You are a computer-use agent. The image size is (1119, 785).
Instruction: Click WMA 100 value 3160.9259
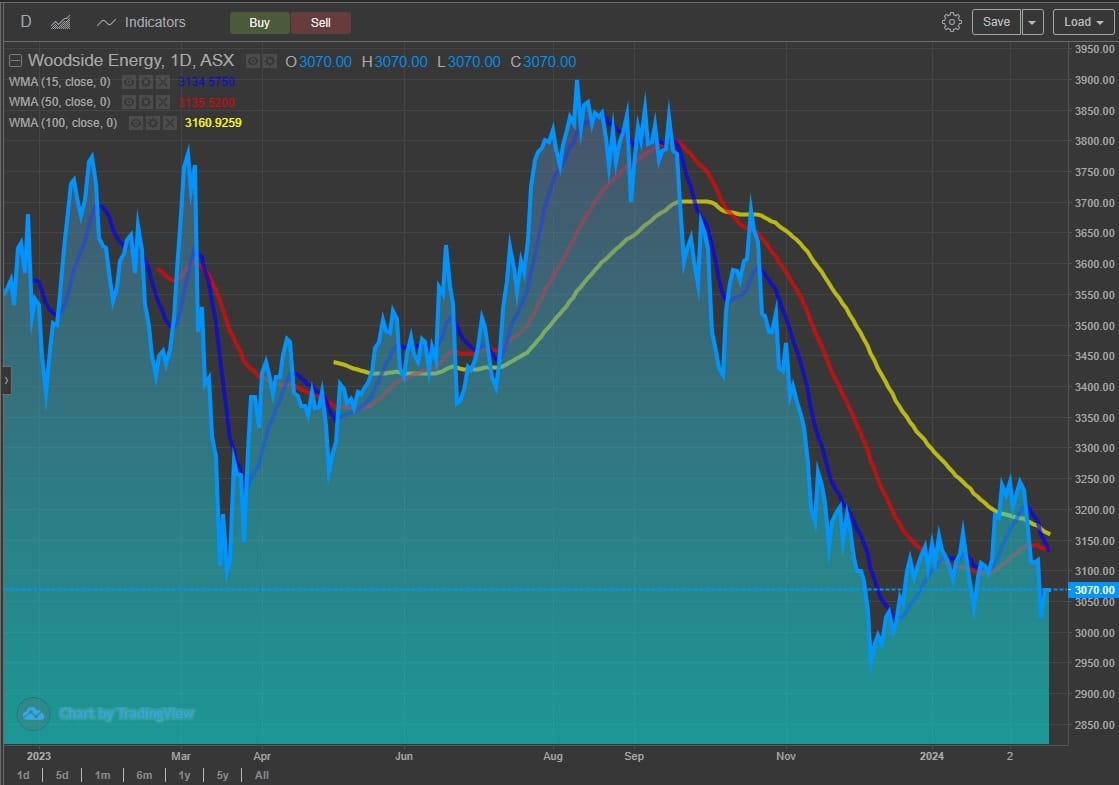coord(213,123)
